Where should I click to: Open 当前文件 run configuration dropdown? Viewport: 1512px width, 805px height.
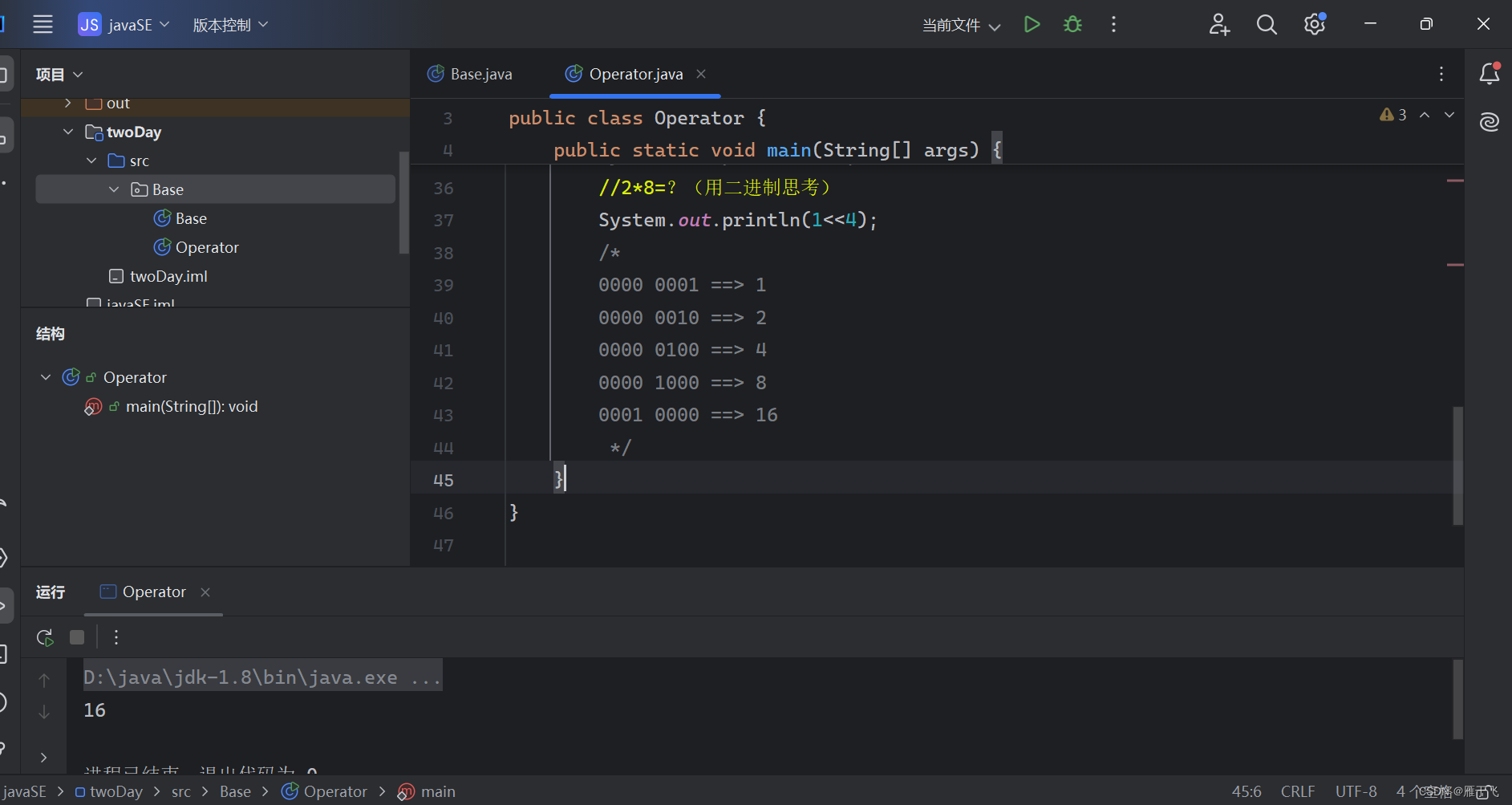961,26
